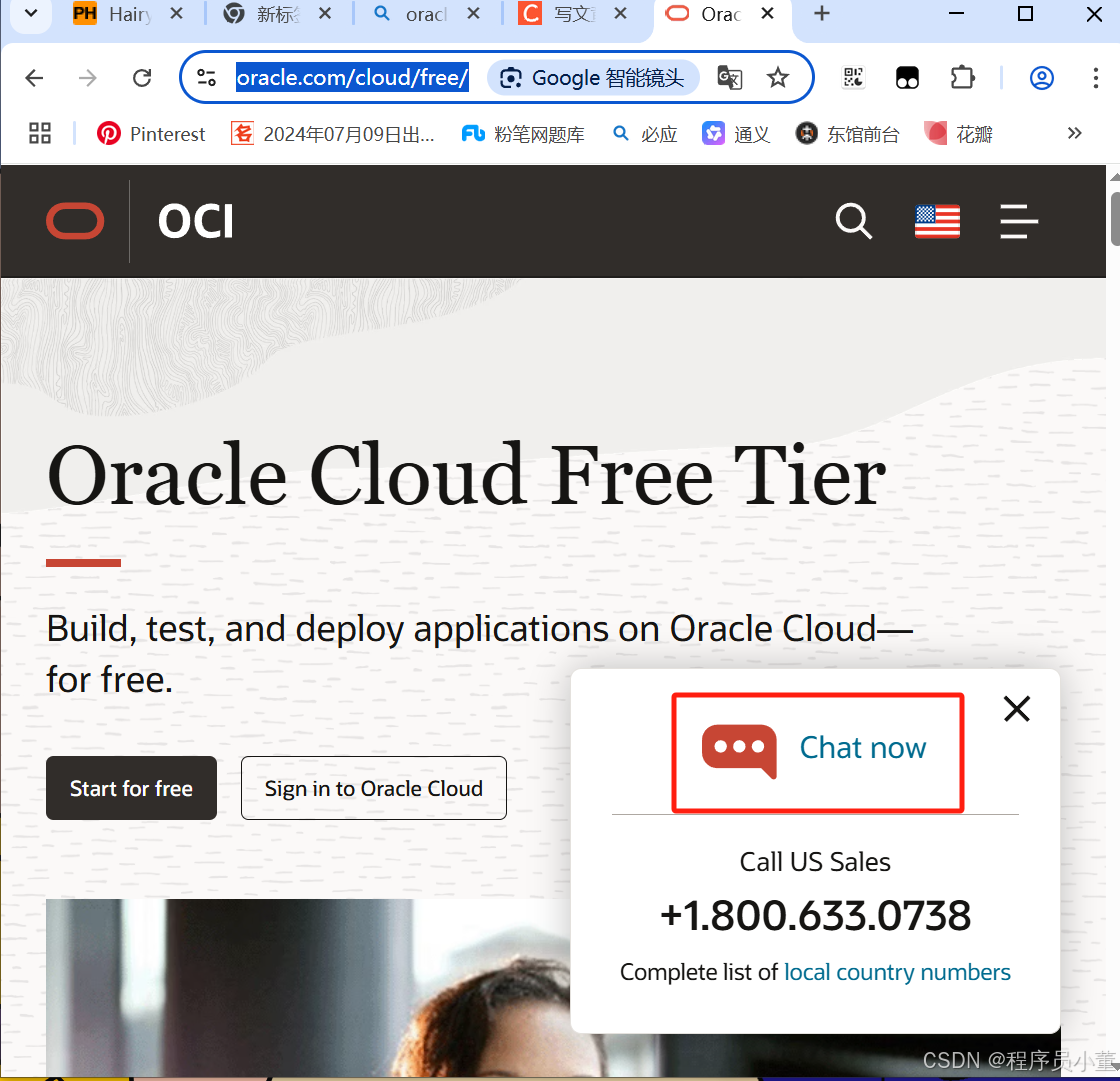Switch to the 新标 browser tab
This screenshot has width=1120, height=1081.
tap(263, 14)
